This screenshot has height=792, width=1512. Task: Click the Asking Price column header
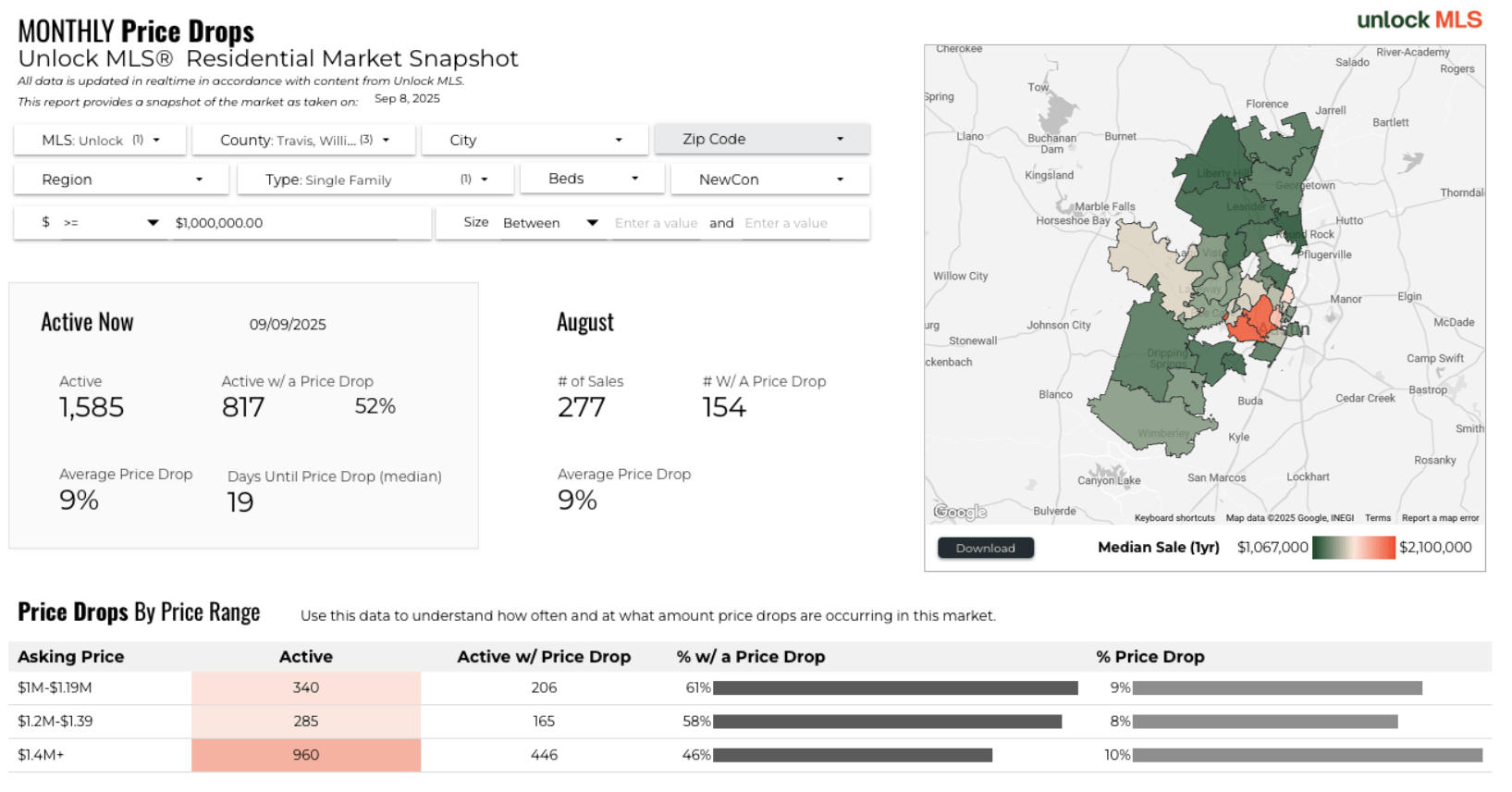71,657
